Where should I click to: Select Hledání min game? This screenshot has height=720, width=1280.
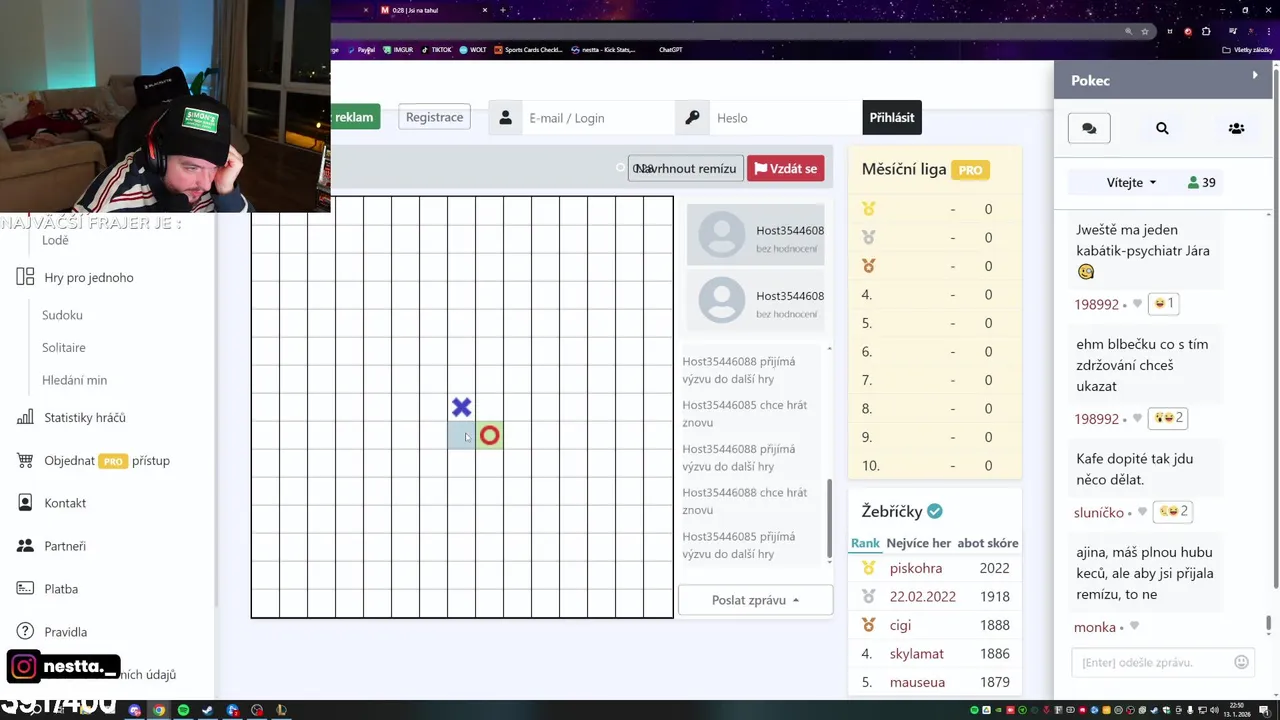(x=74, y=380)
